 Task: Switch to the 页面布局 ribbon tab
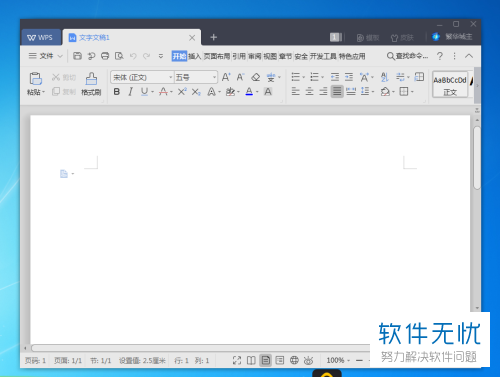[x=217, y=56]
